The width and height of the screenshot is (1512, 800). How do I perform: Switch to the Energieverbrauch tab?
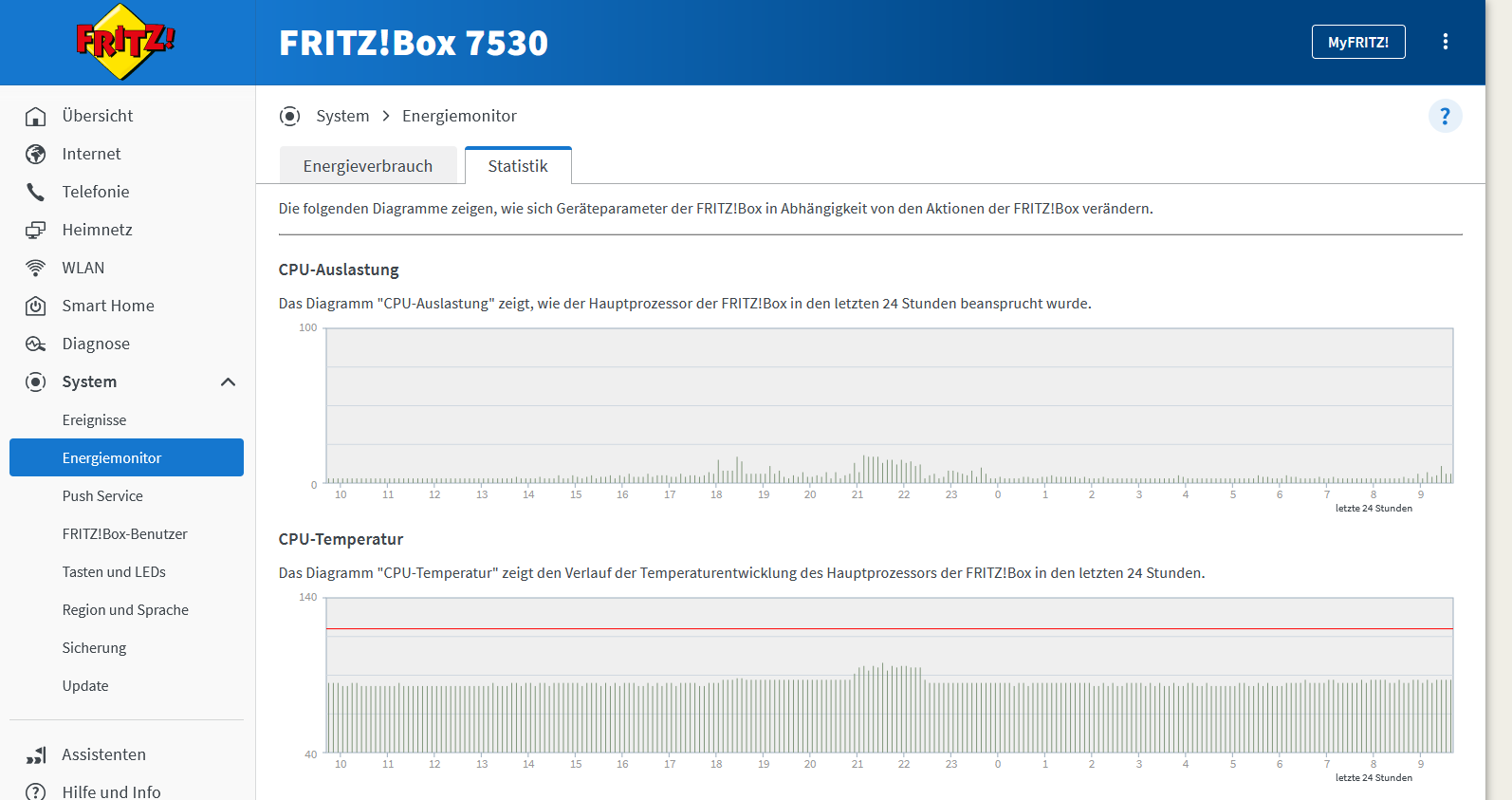tap(368, 165)
